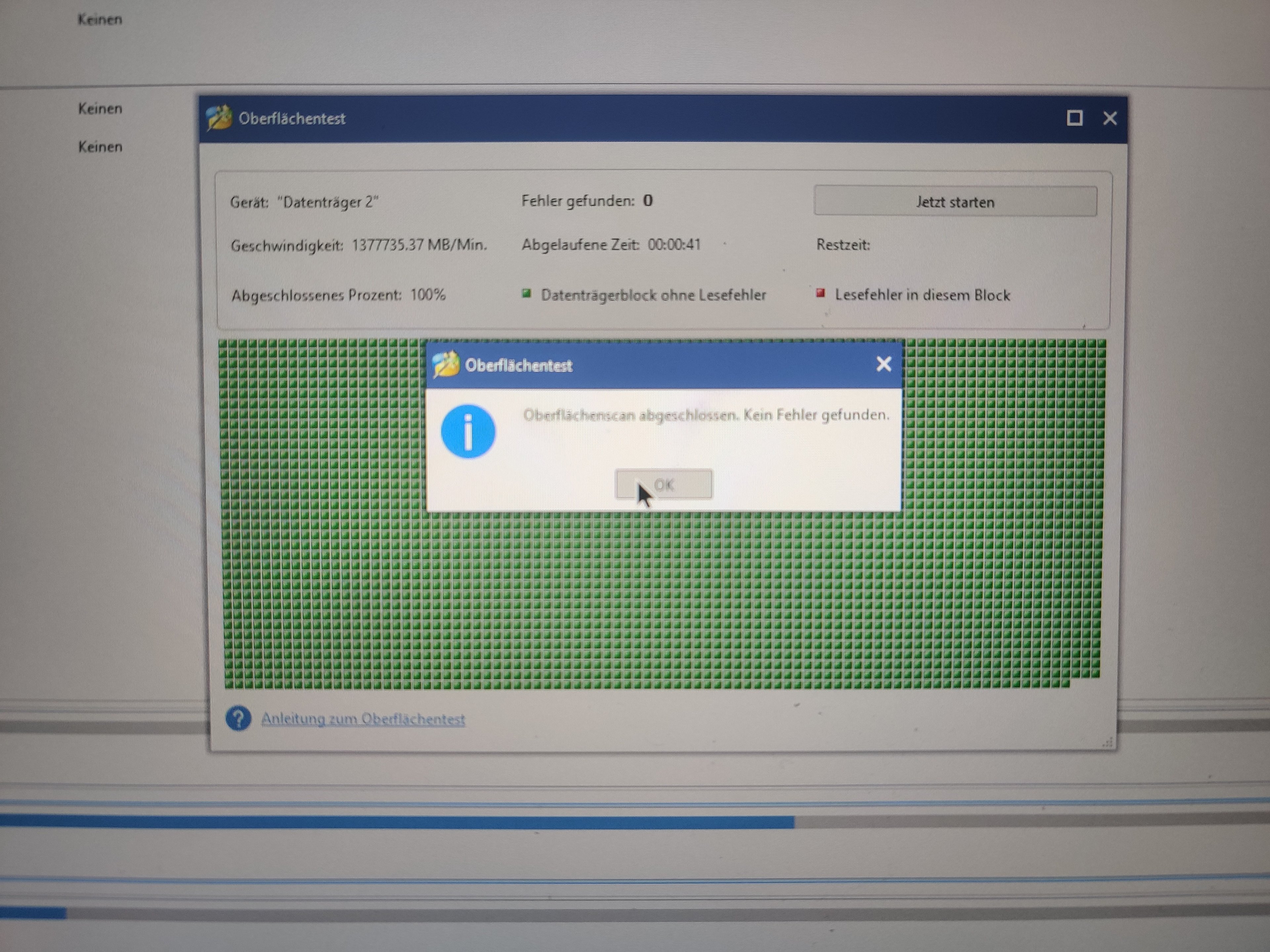The width and height of the screenshot is (1270, 952).
Task: Select the bottommost Keinen entry
Action: pyautogui.click(x=100, y=147)
